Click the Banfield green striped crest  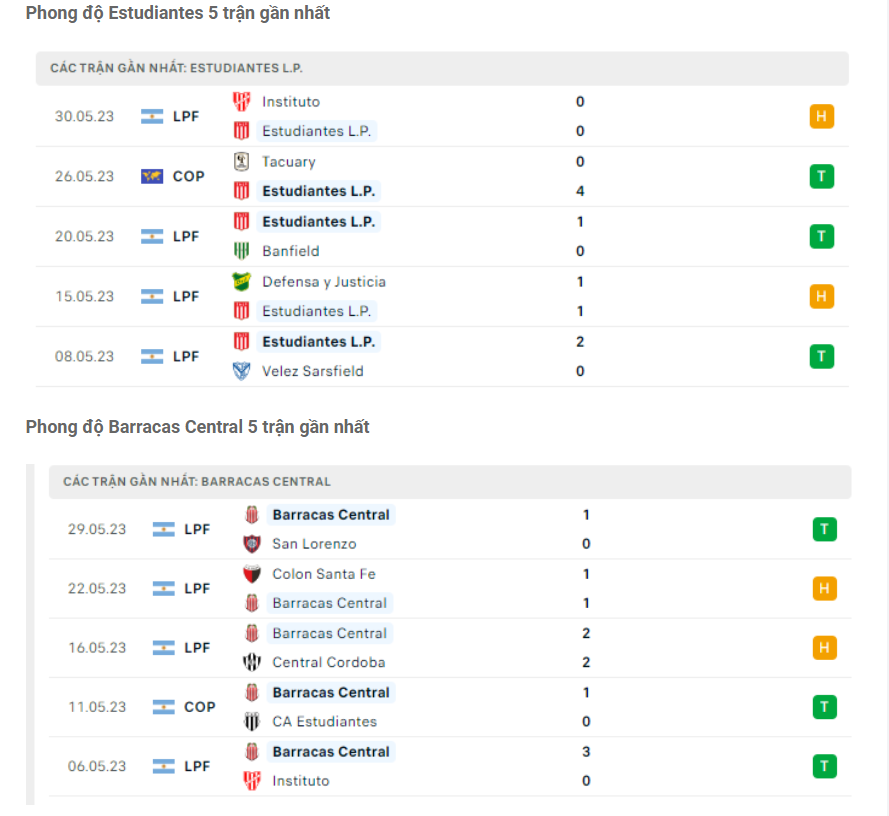pyautogui.click(x=242, y=251)
